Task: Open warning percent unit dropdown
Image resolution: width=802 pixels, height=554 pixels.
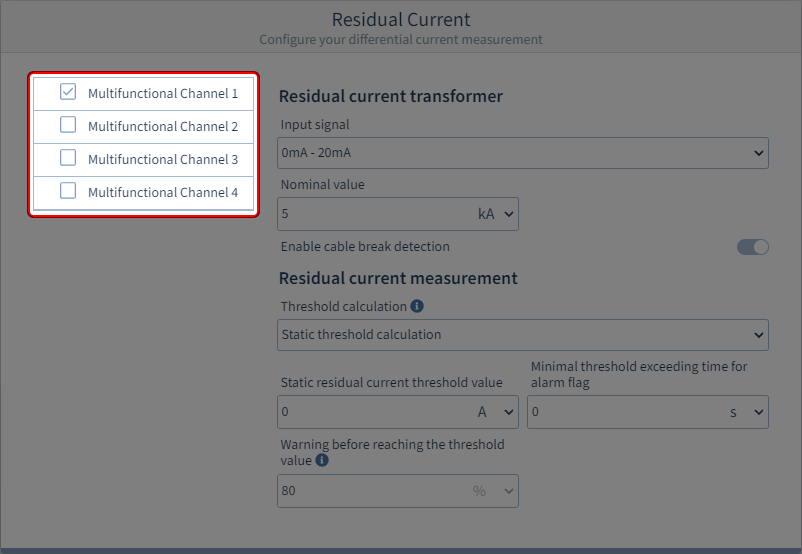Action: (x=494, y=491)
